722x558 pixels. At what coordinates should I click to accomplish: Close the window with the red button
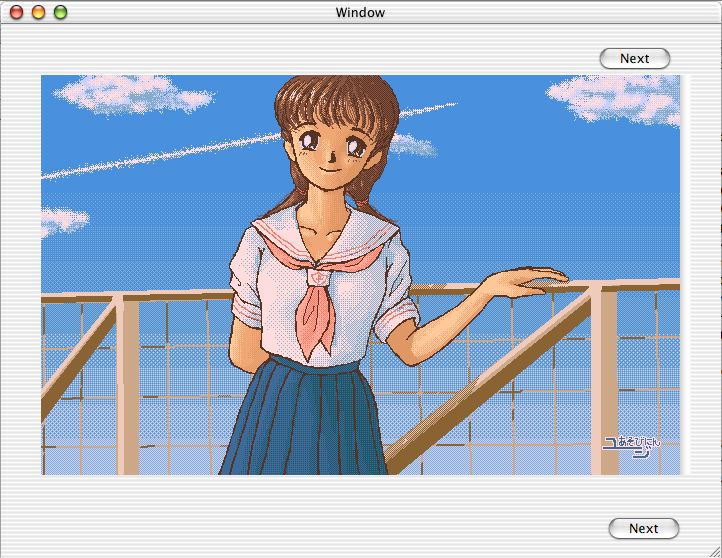[16, 12]
